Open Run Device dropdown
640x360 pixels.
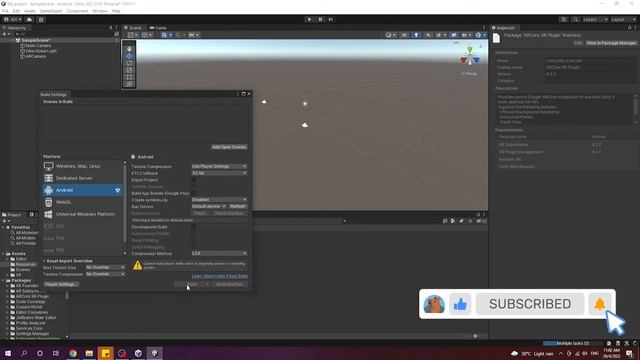tap(209, 207)
